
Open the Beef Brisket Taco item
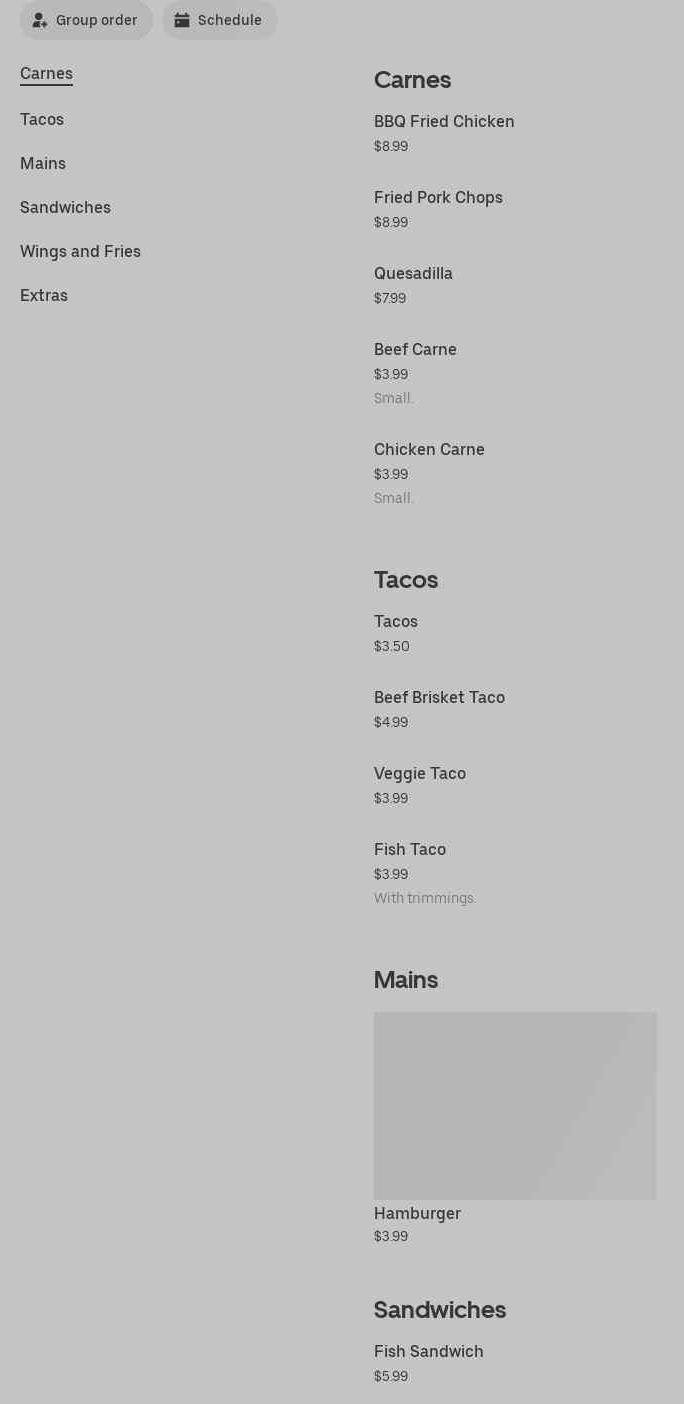[439, 698]
